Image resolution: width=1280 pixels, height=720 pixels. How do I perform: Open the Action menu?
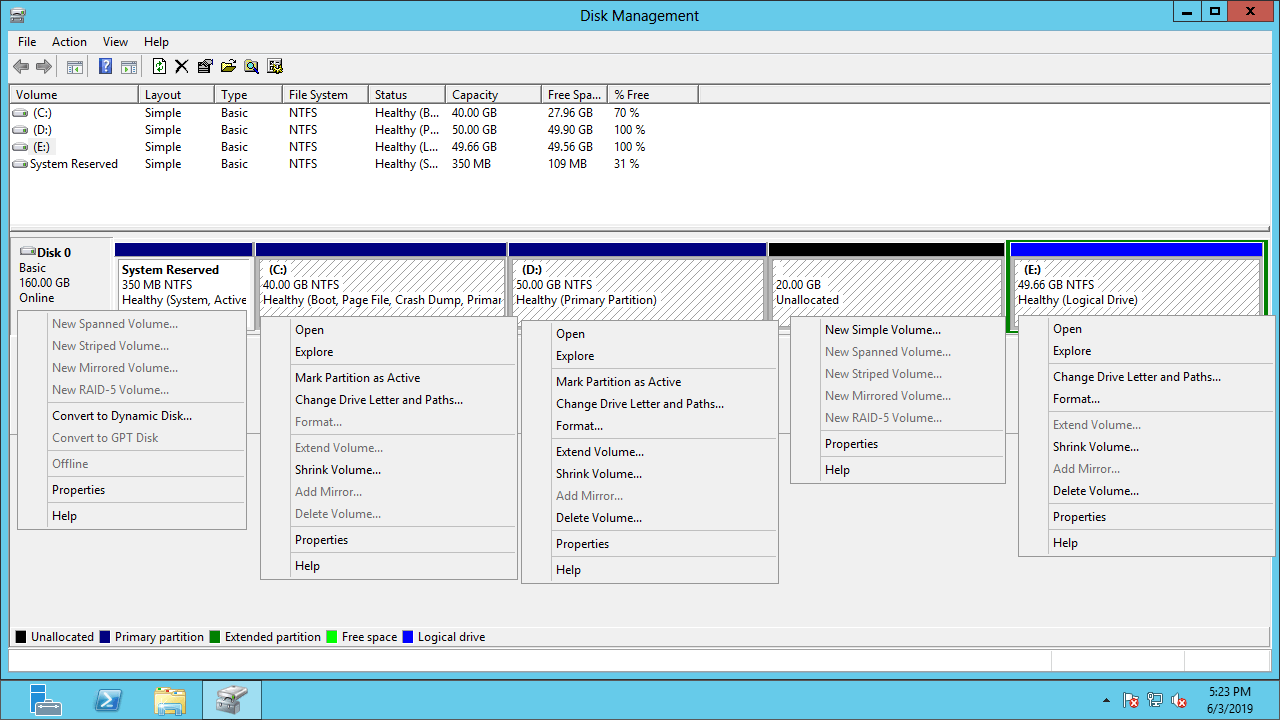69,42
